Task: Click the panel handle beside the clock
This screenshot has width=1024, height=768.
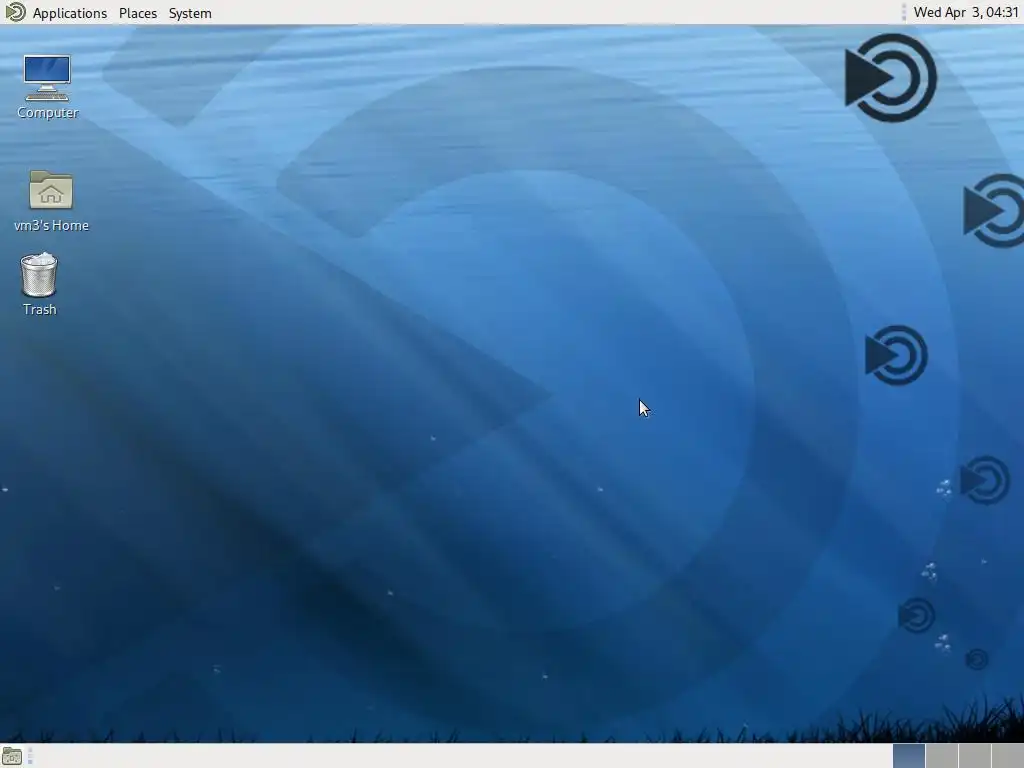Action: tap(904, 12)
